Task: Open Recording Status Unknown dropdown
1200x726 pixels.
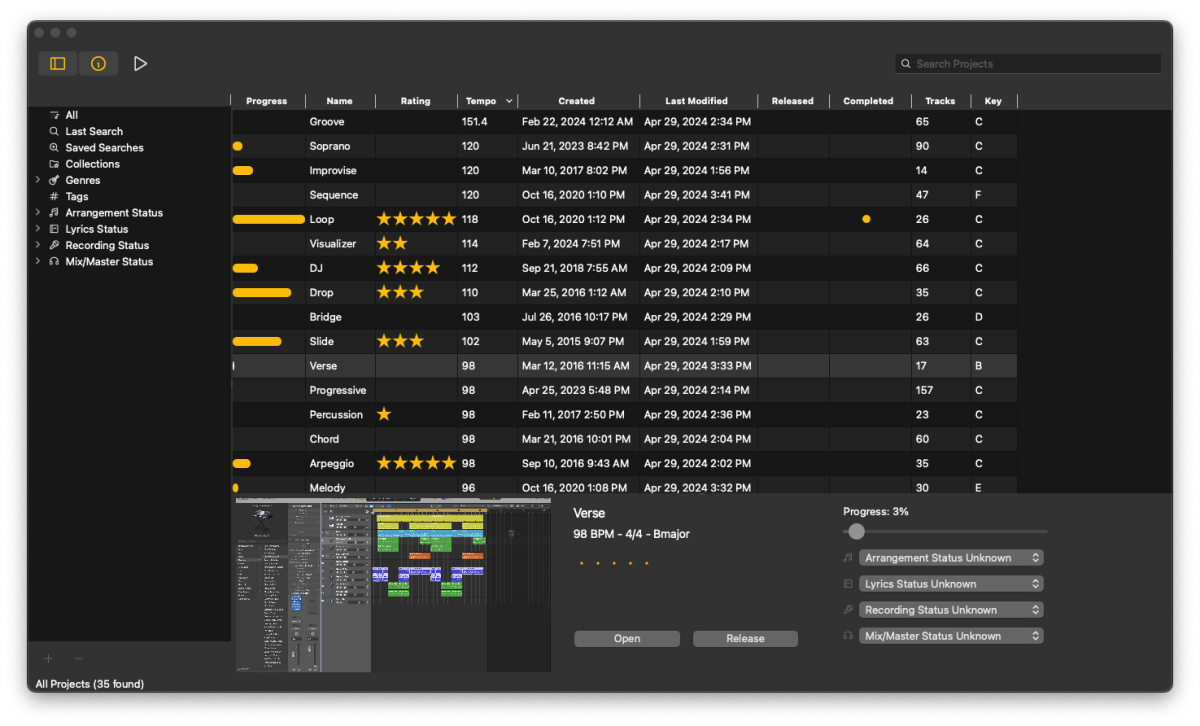Action: (x=951, y=610)
